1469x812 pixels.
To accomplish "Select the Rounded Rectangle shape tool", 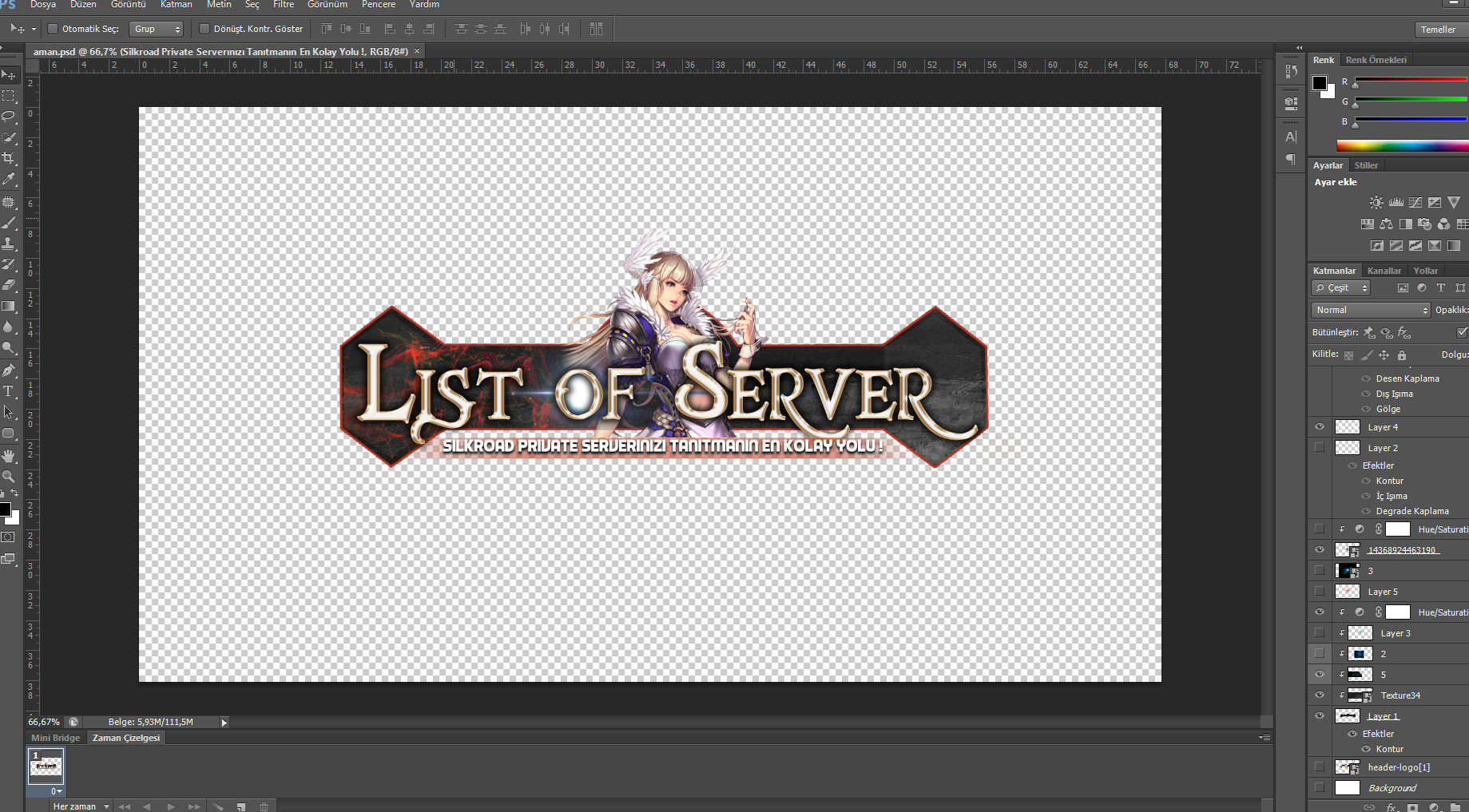I will (9, 434).
